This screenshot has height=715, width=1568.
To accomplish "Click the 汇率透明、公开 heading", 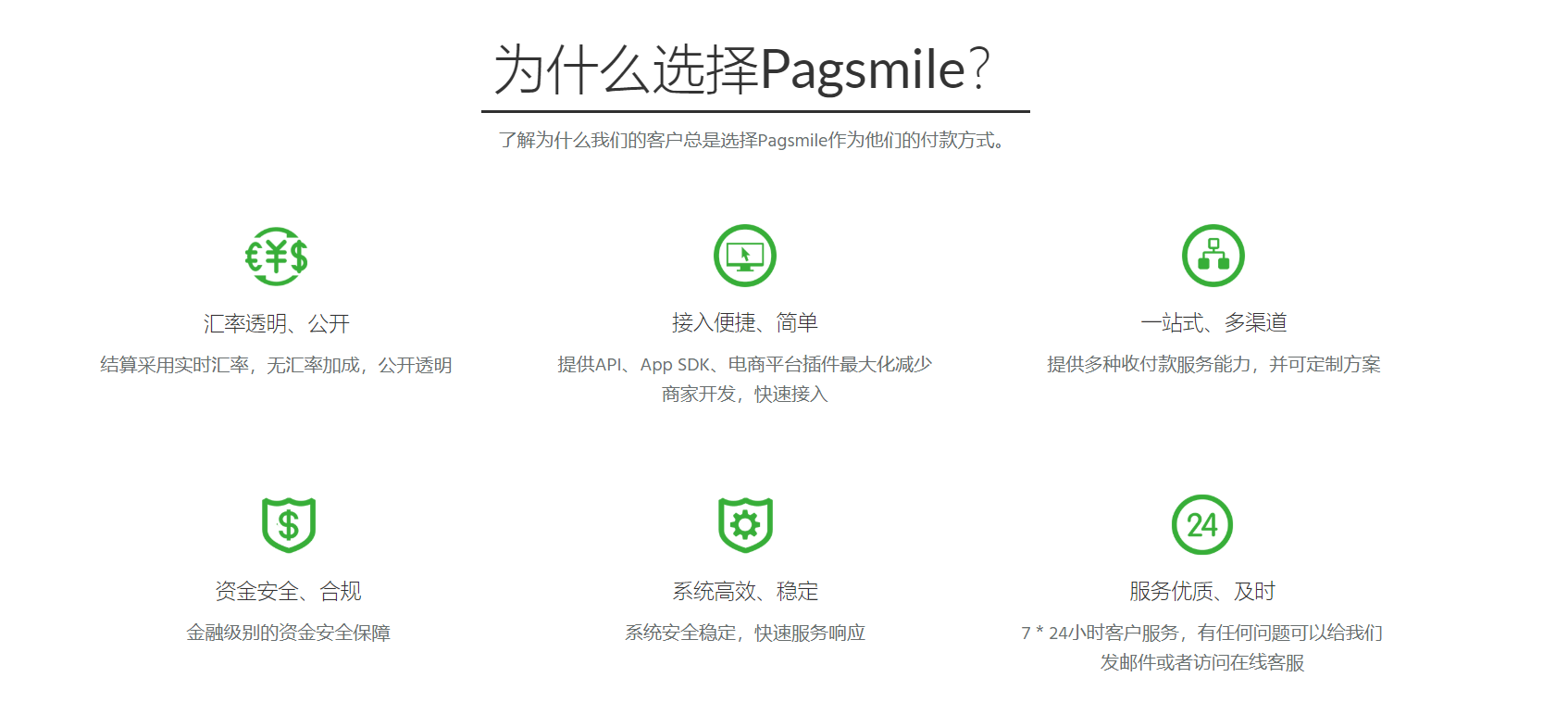I will pyautogui.click(x=277, y=323).
